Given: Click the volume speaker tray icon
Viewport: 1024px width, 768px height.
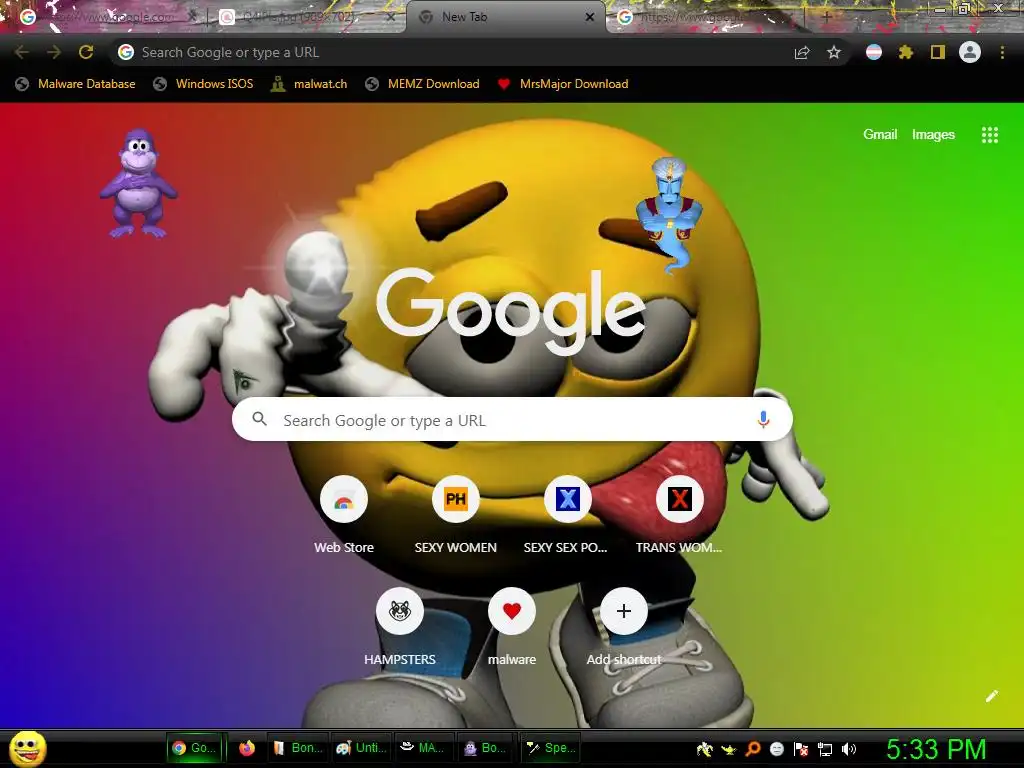Looking at the screenshot, I should (848, 749).
